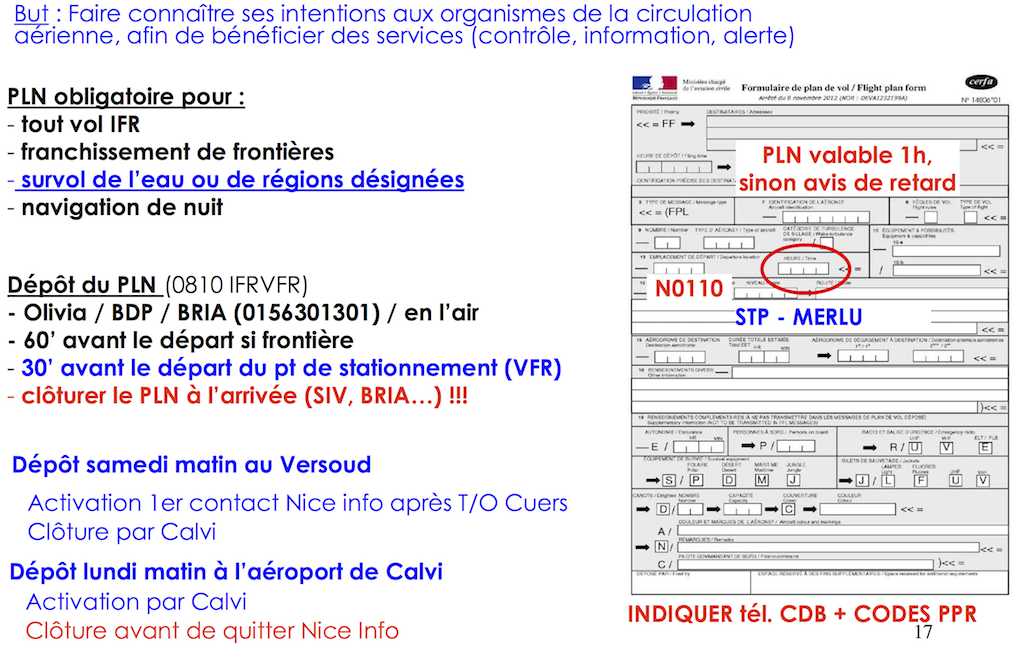Image resolution: width=1024 pixels, height=657 pixels.
Task: Check the jackets Light "L" box
Action: (888, 481)
